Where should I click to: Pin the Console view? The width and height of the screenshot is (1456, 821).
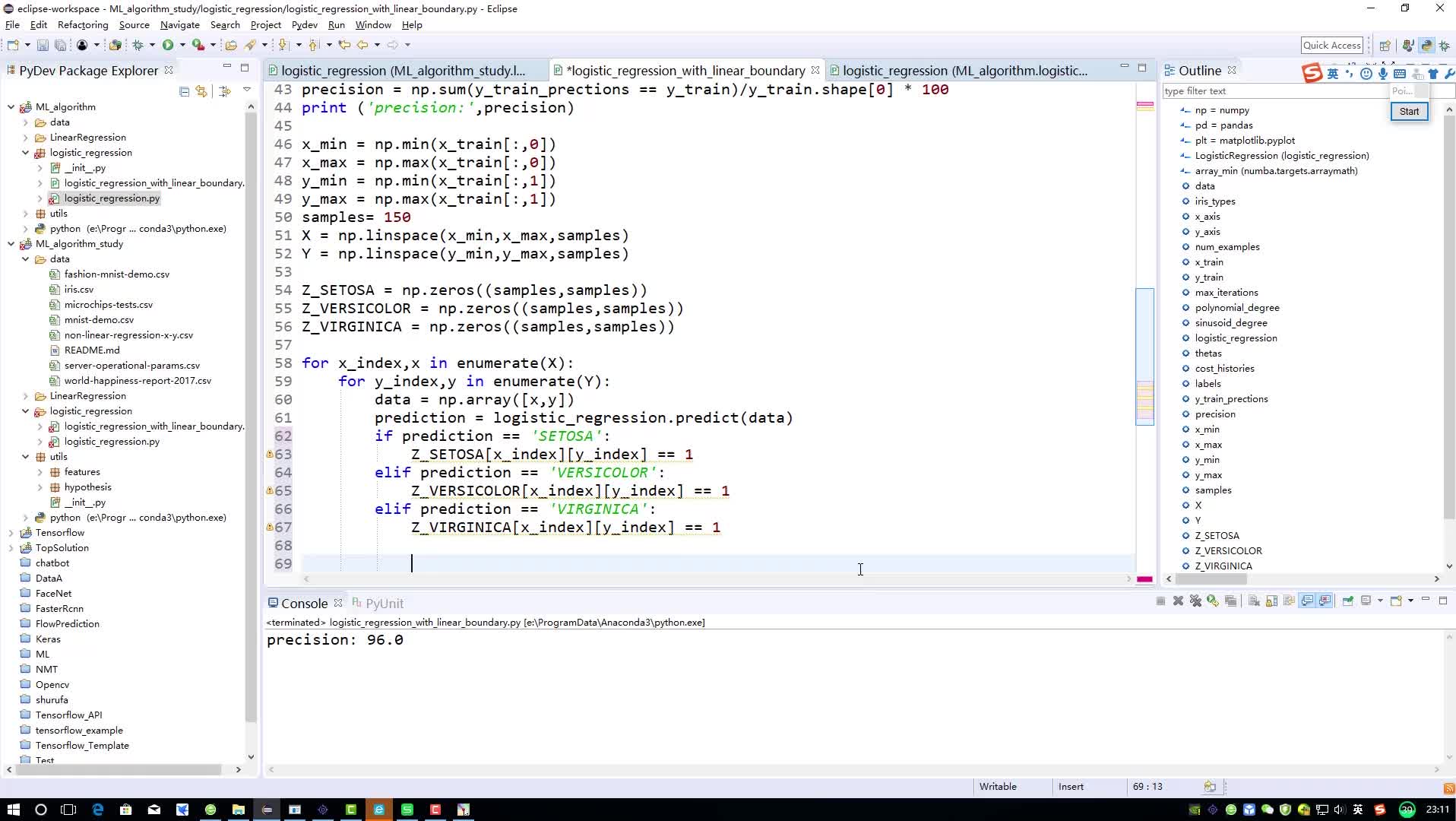click(1347, 601)
